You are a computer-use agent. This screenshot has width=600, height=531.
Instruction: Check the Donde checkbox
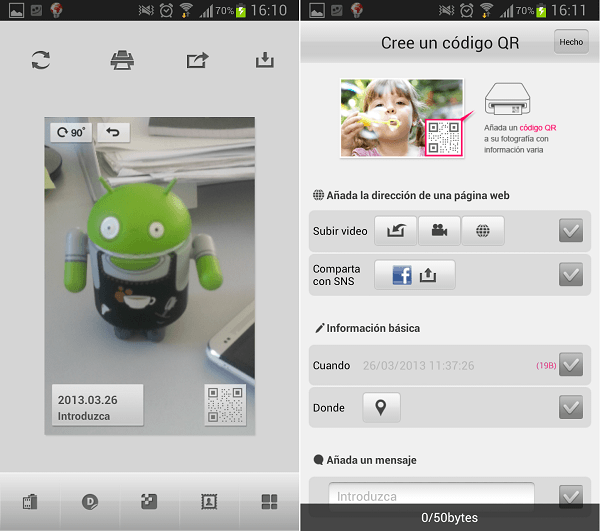[x=571, y=407]
